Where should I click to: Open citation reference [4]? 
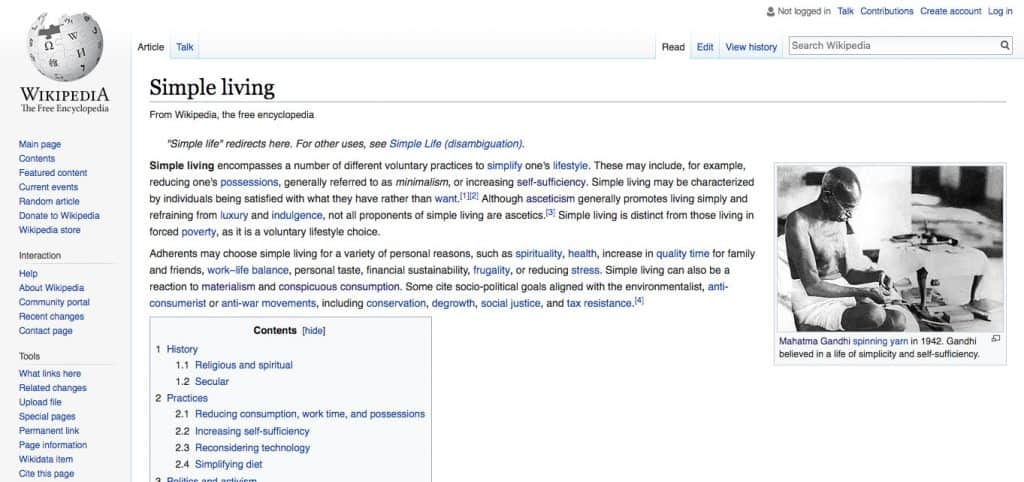(639, 300)
